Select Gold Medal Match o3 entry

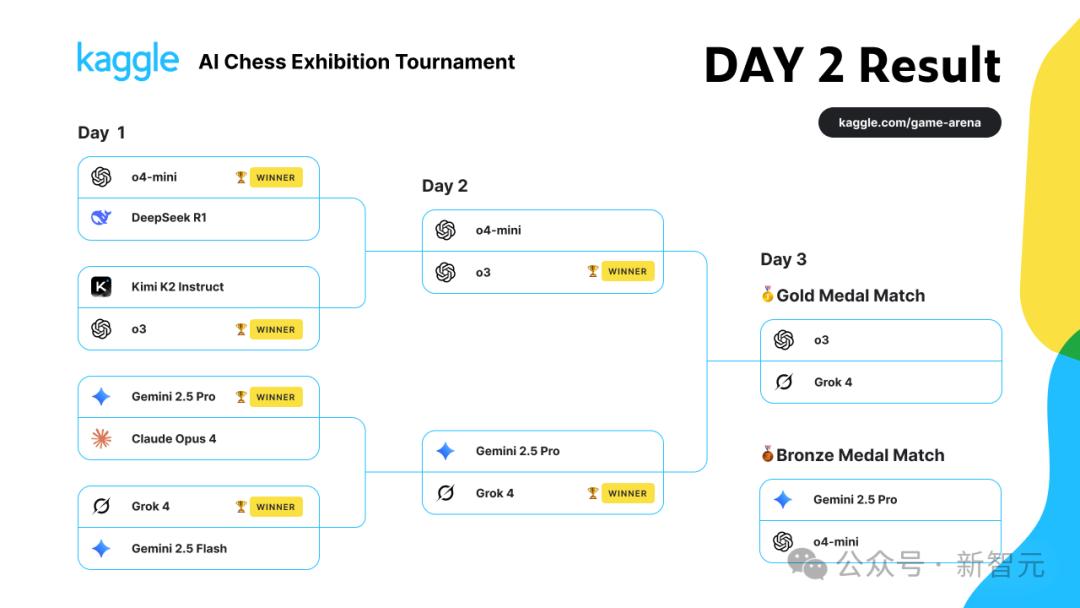tap(881, 340)
